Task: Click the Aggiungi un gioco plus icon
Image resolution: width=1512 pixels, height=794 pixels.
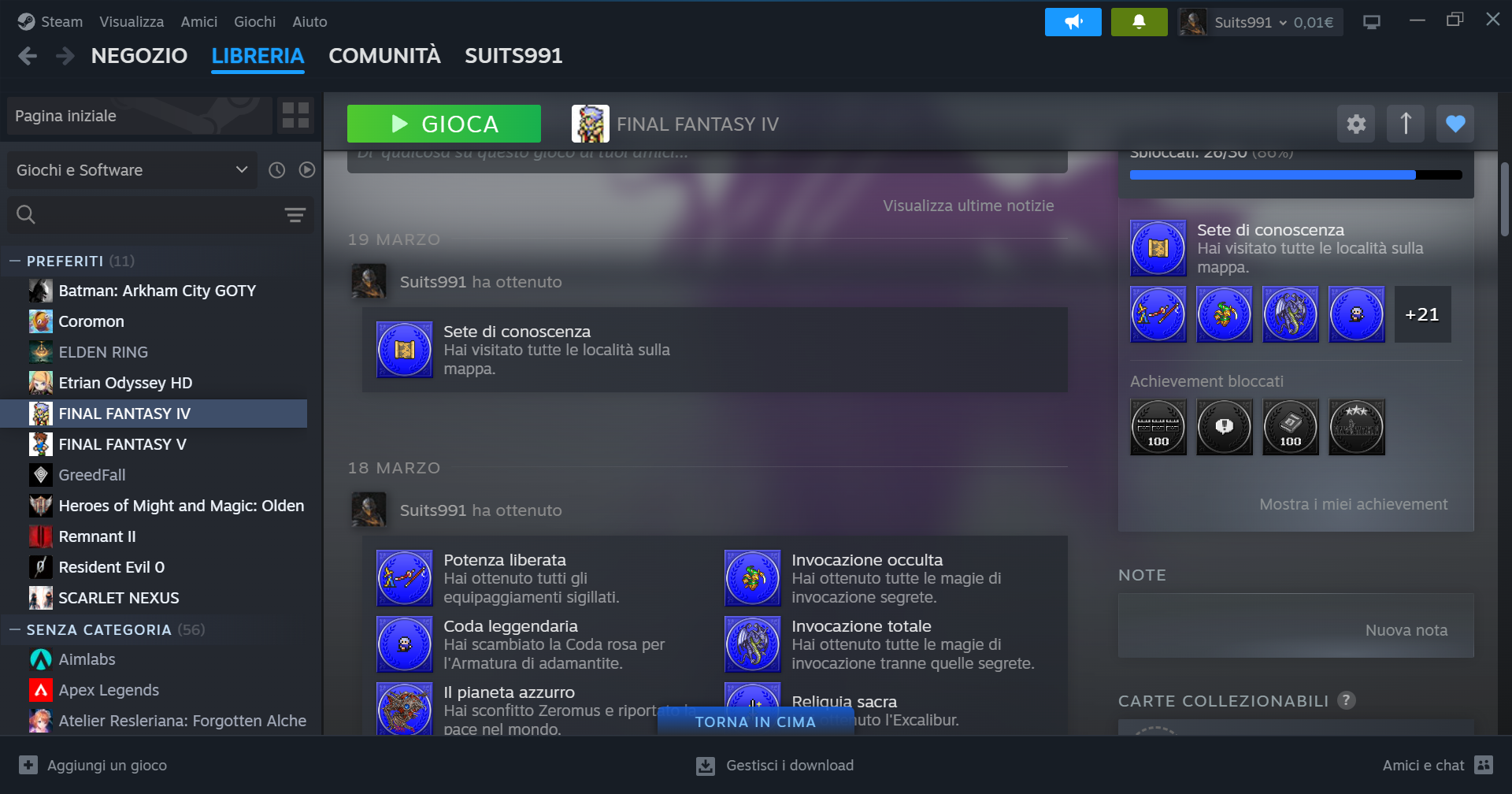Action: 28,765
